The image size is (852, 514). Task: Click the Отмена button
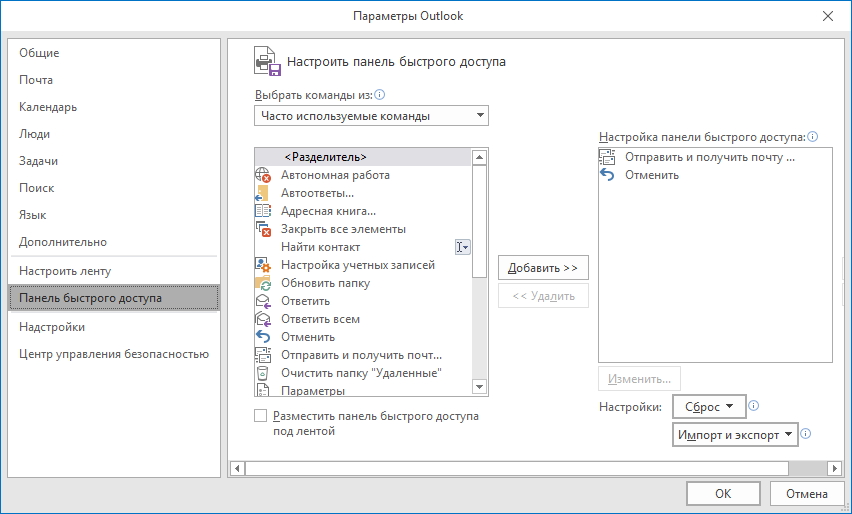pos(807,493)
